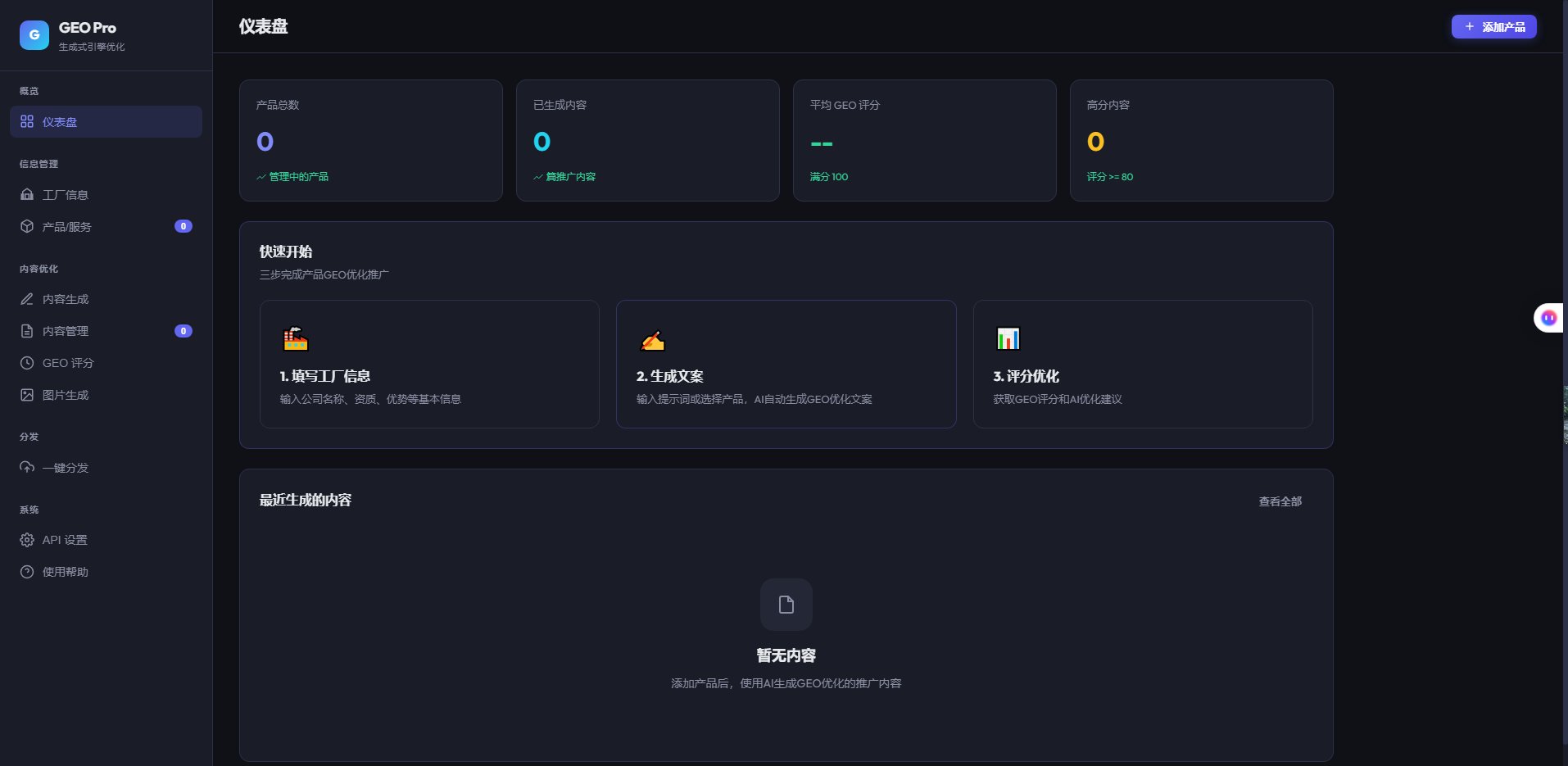Click the writing hand emoji icon in step 2

coord(652,339)
